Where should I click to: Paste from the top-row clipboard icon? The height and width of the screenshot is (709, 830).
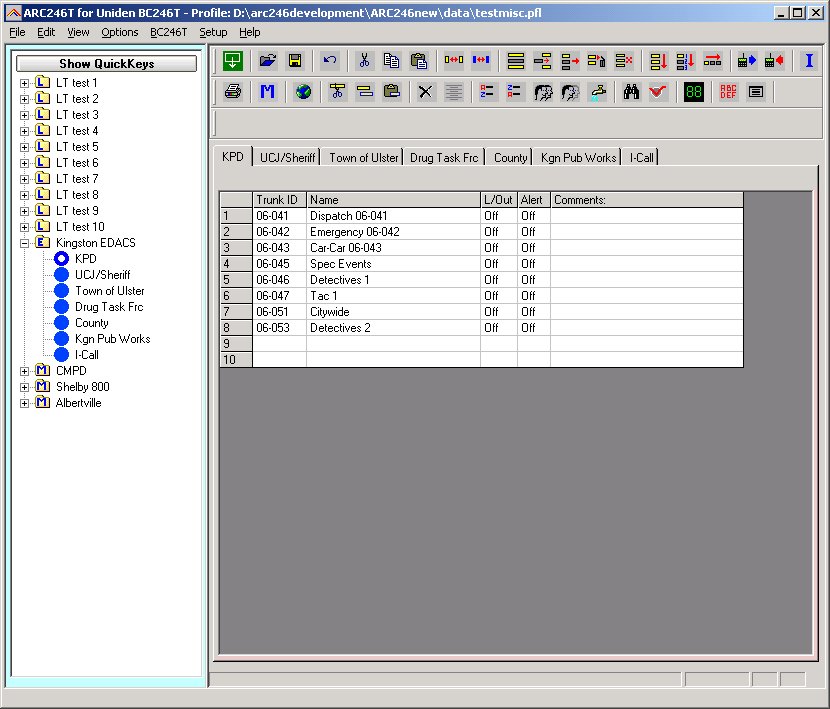point(419,60)
